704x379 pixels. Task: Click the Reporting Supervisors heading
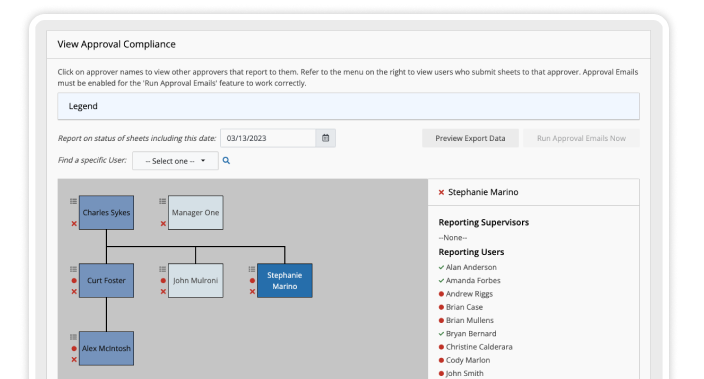pyautogui.click(x=484, y=222)
